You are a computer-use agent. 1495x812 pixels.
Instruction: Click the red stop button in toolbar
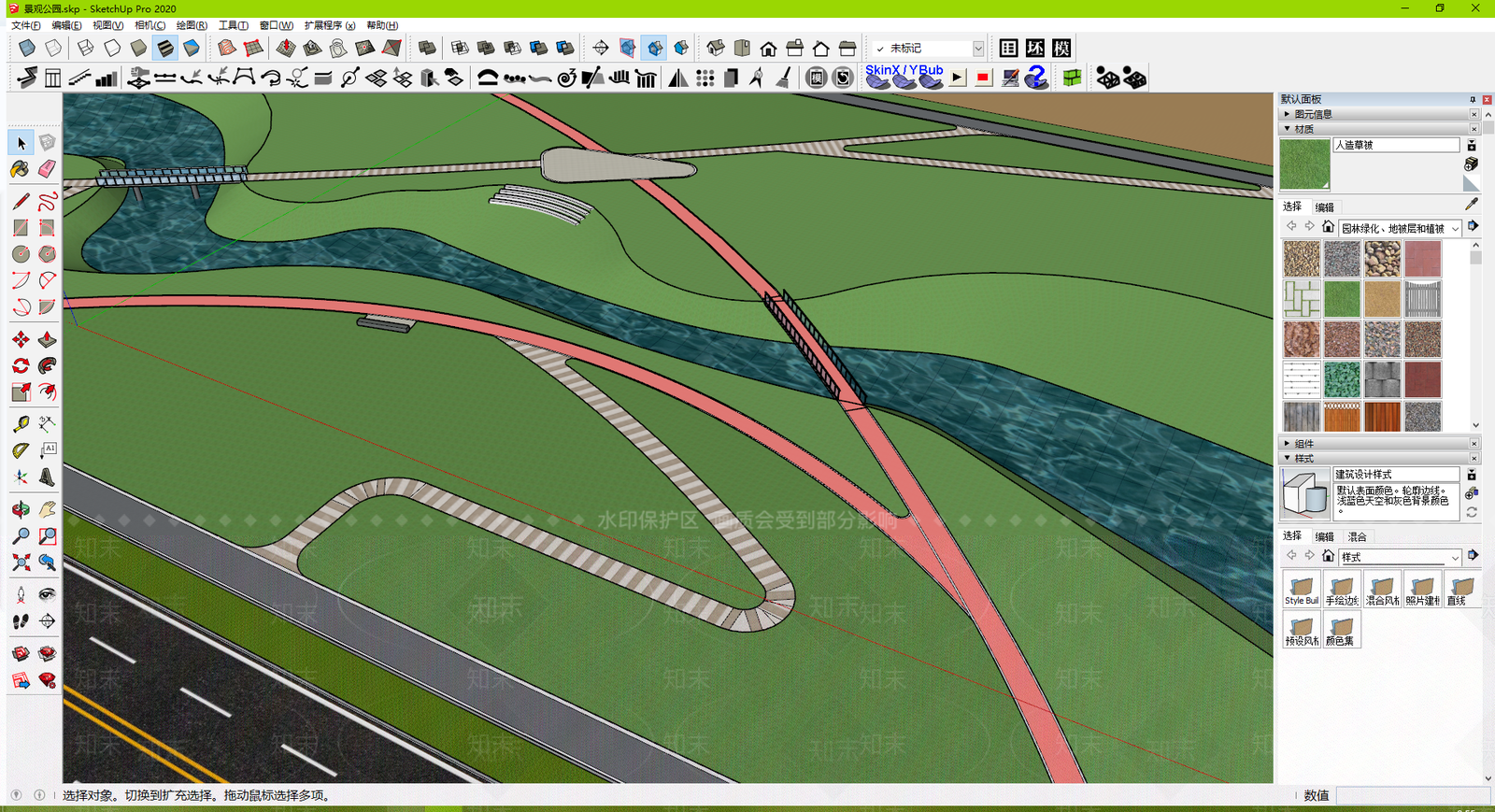pyautogui.click(x=983, y=78)
